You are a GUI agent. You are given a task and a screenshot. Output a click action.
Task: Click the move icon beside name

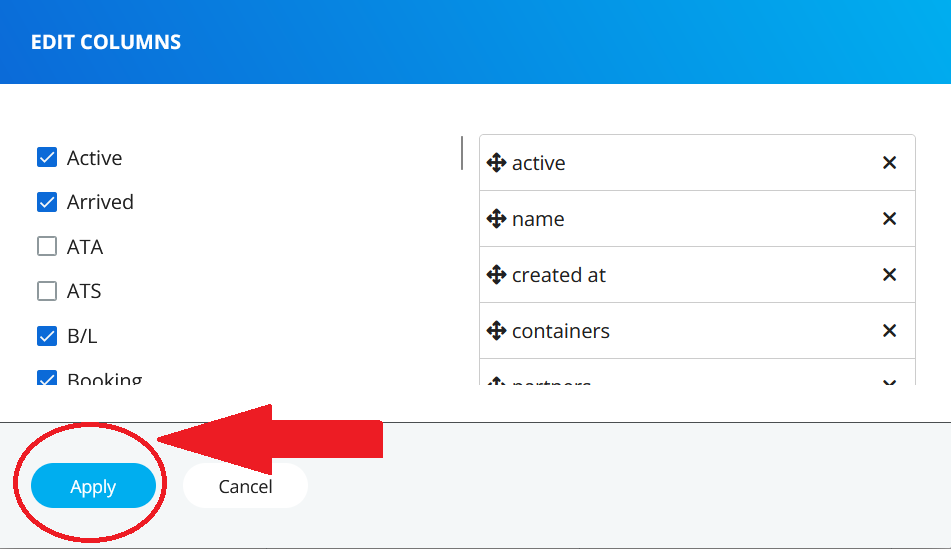pyautogui.click(x=497, y=219)
